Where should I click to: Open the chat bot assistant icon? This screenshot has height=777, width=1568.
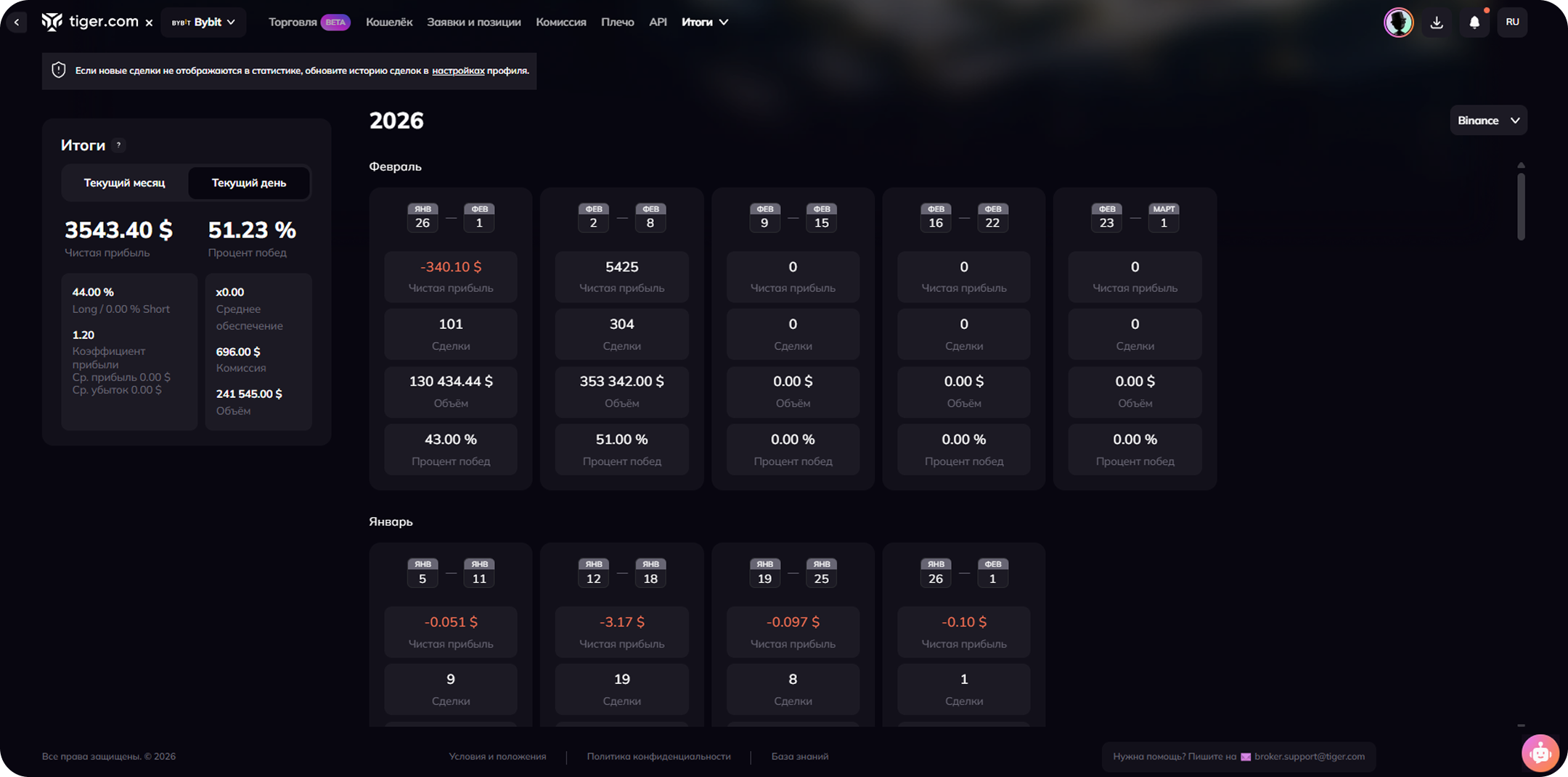click(1539, 753)
